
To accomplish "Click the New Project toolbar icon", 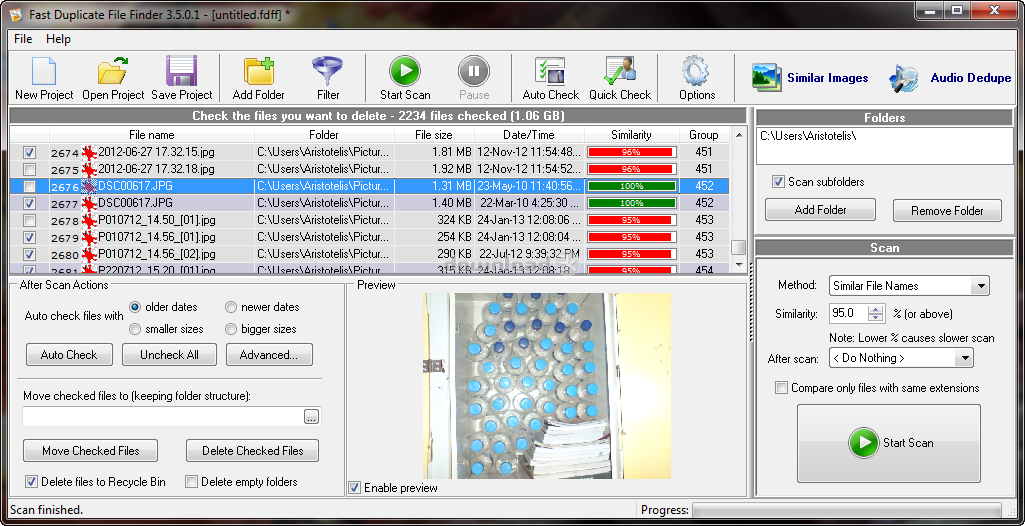I will point(44,73).
